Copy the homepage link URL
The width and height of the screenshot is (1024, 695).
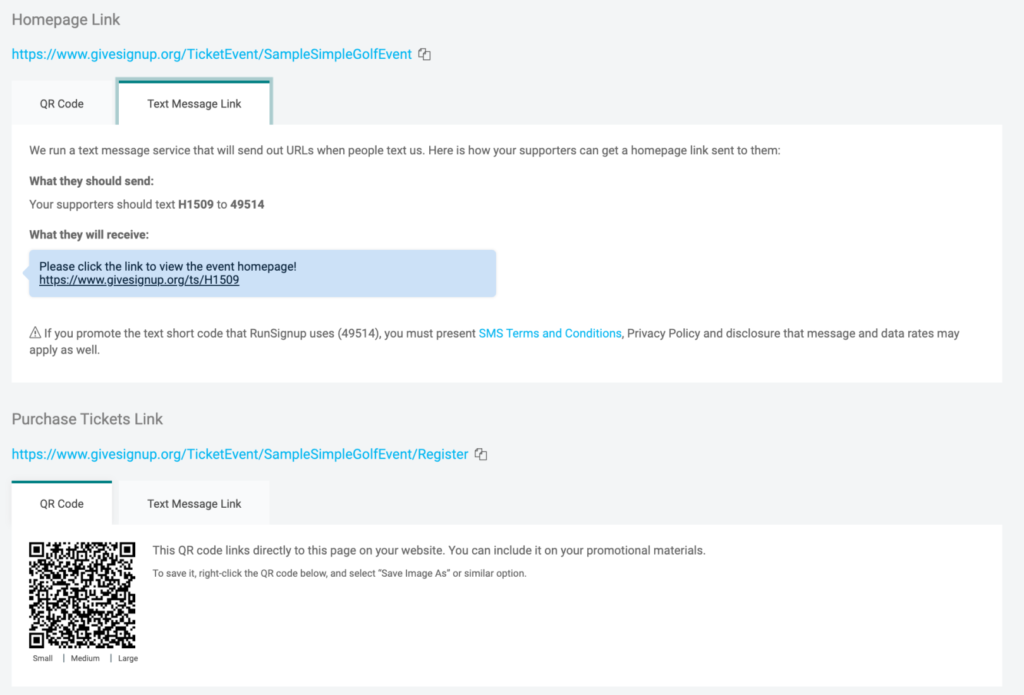425,55
